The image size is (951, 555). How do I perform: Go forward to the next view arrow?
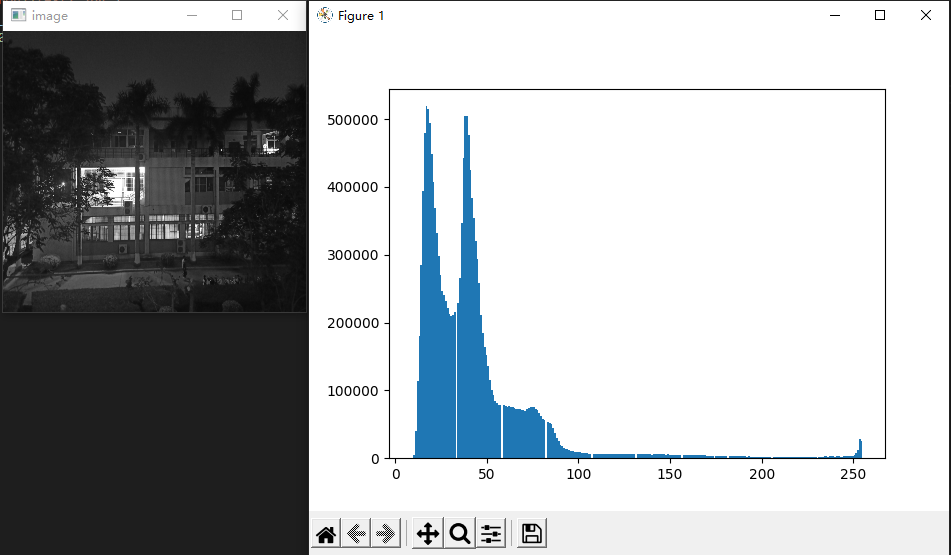click(386, 534)
